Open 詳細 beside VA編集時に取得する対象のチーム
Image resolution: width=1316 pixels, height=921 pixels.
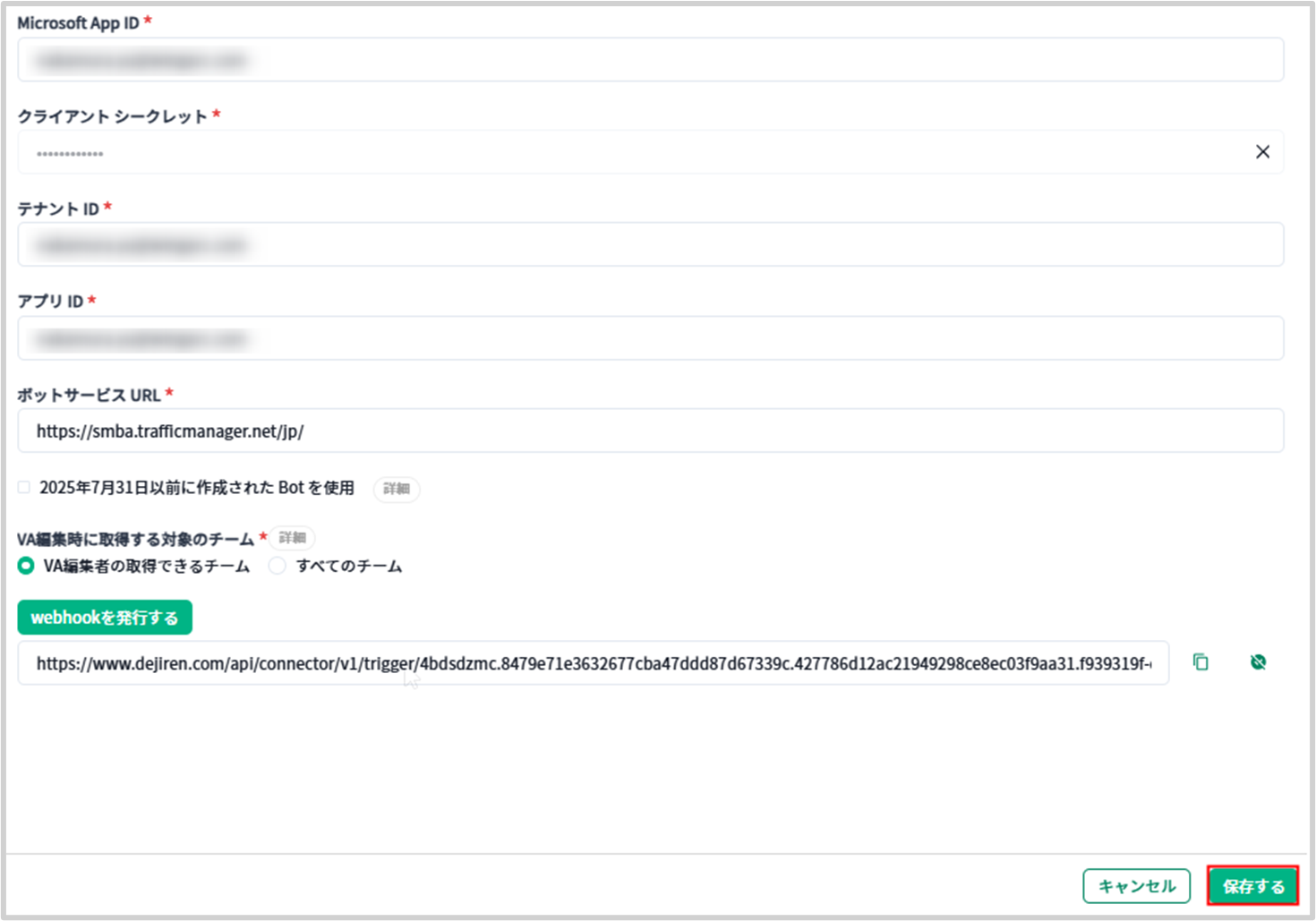(292, 538)
